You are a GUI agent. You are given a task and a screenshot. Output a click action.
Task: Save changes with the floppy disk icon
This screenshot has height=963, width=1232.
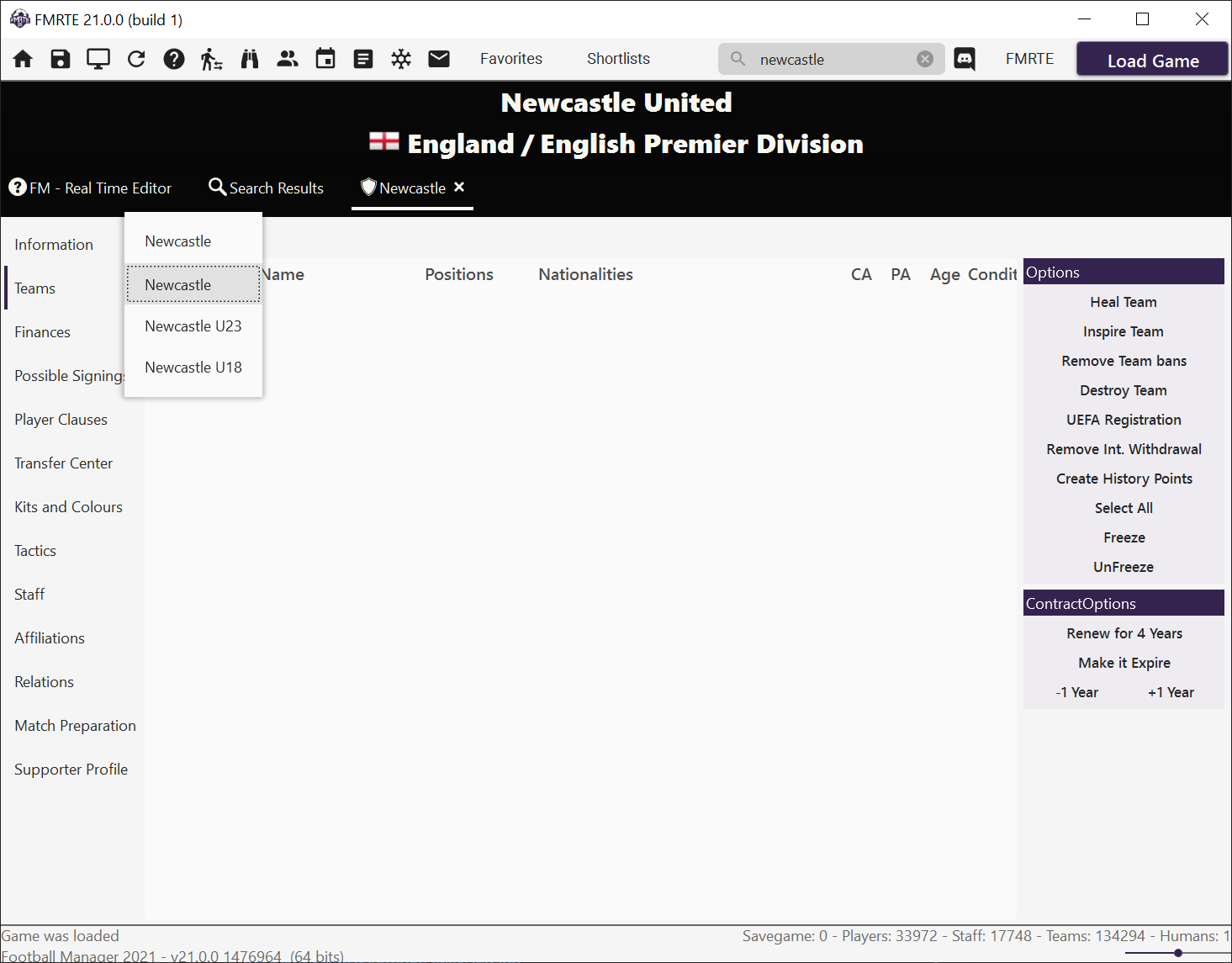click(61, 59)
